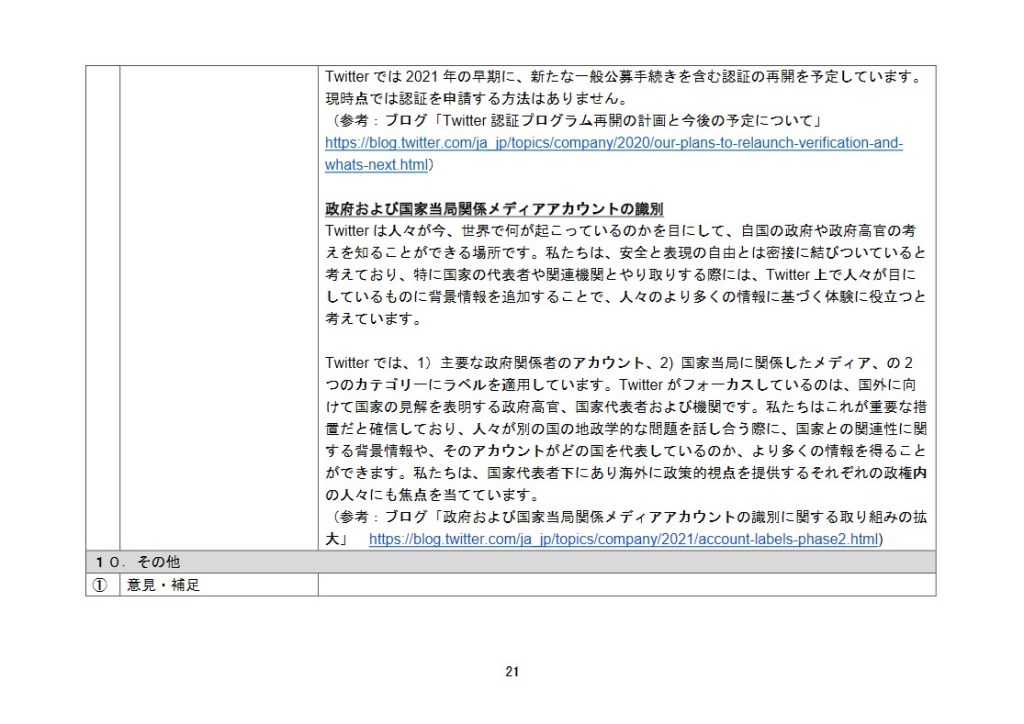Screen dimensions: 1024x724
Task: Click the 意見・補足 table cell
Action: pos(164,585)
